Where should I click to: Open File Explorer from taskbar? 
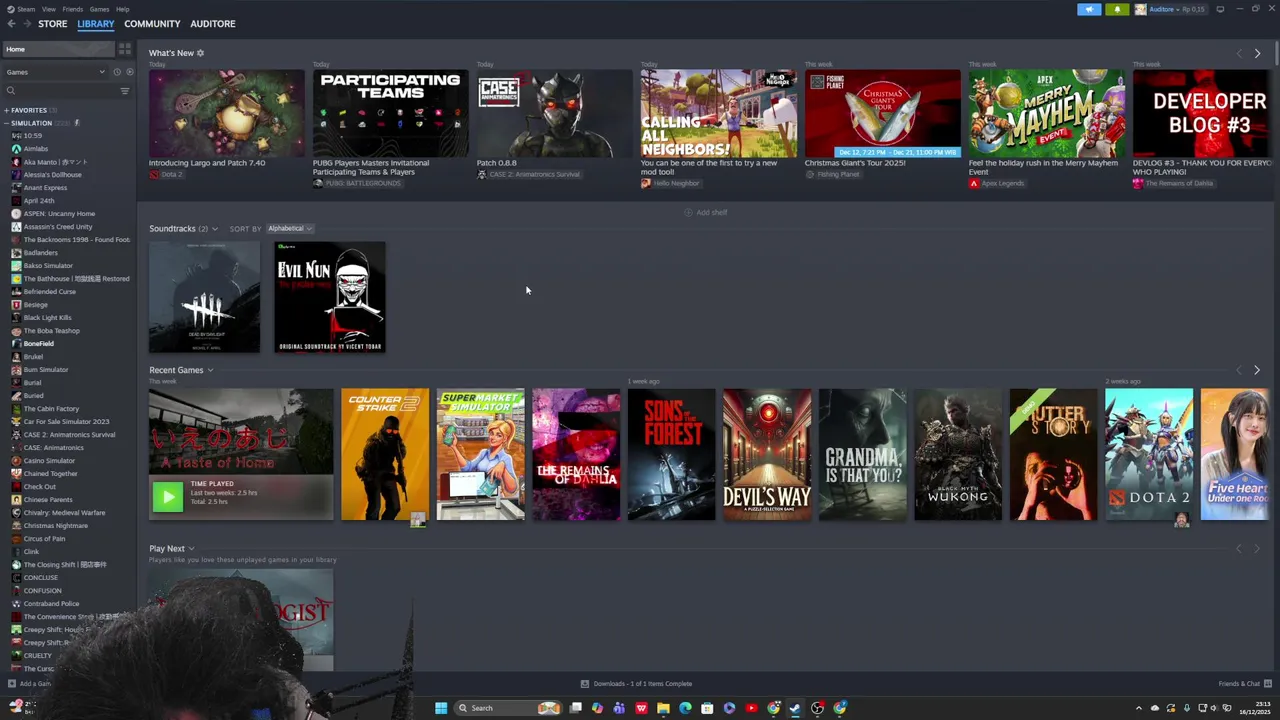pyautogui.click(x=663, y=708)
